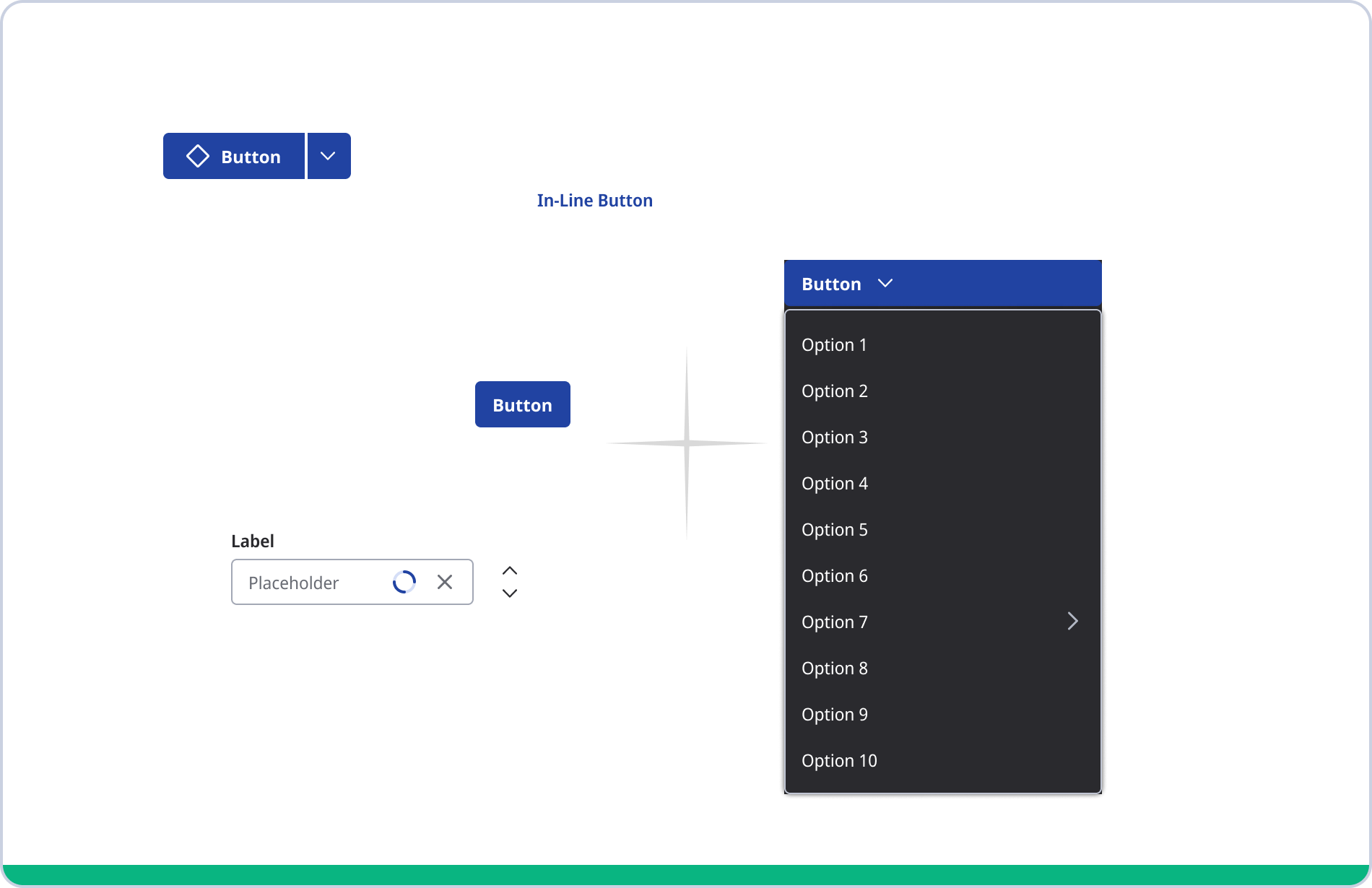This screenshot has height=888, width=1372.
Task: Open the split button dropdown arrow
Action: 328,156
